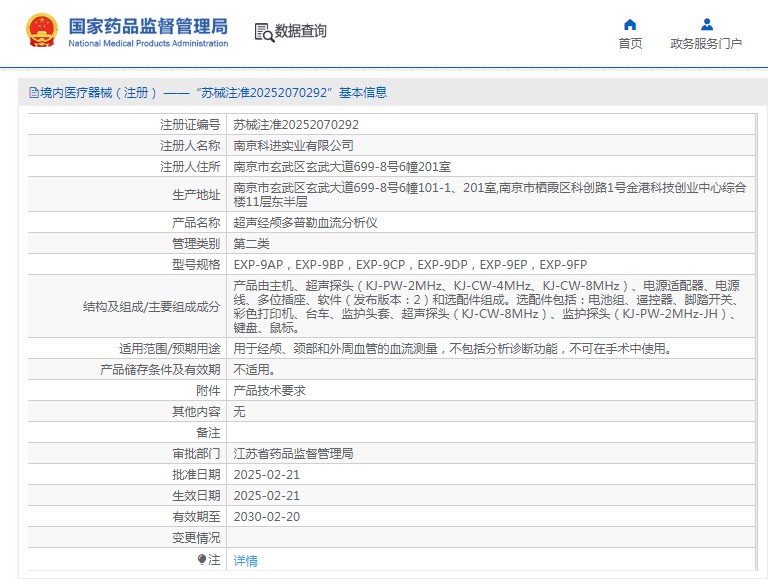This screenshot has width=768, height=579.
Task: Click the 数据查询 label
Action: pos(300,31)
